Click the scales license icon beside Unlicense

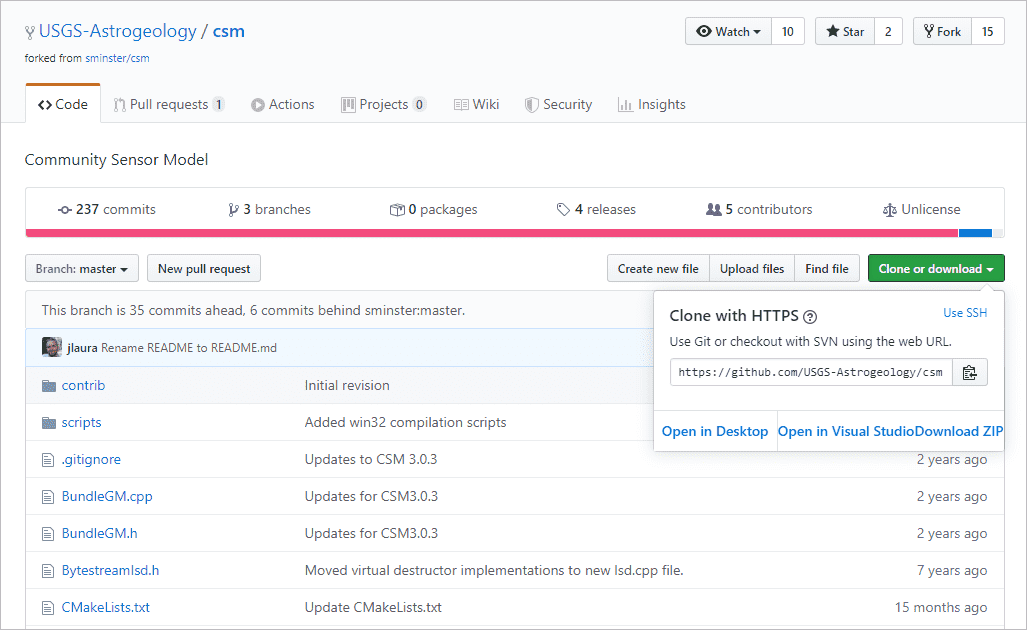pos(889,210)
